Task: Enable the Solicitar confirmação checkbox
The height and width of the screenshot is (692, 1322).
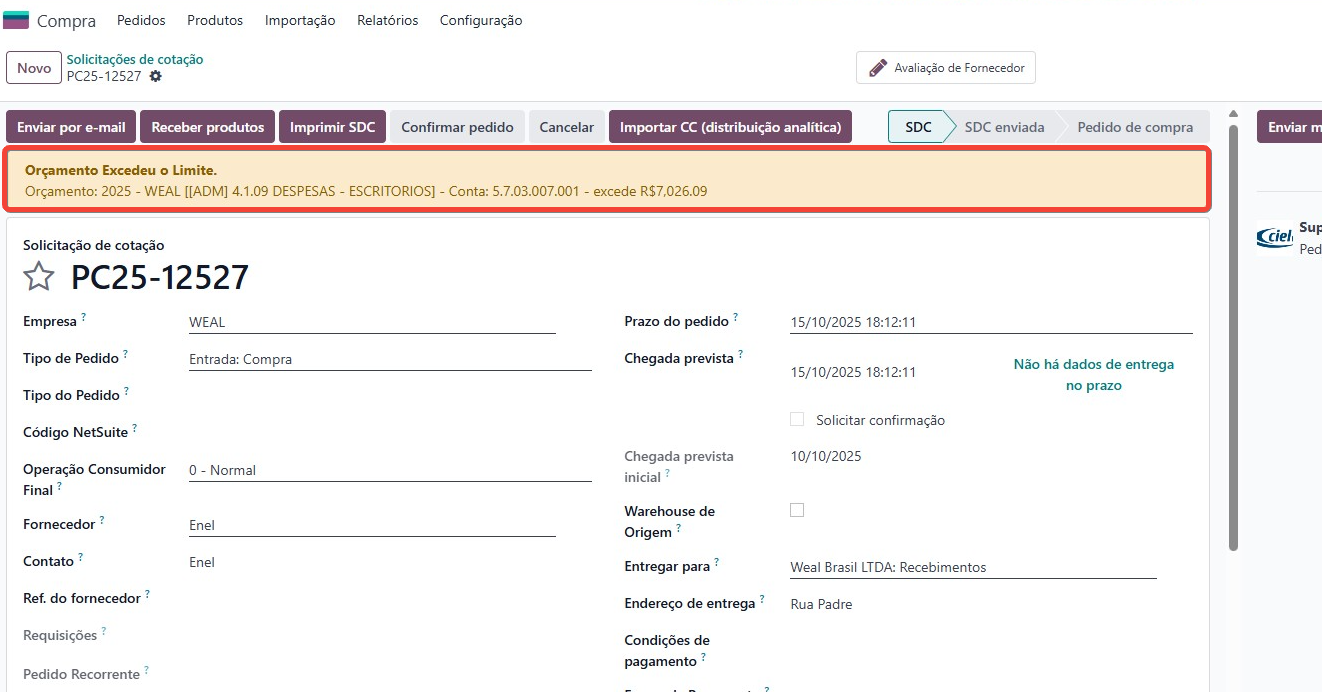Action: click(x=797, y=419)
